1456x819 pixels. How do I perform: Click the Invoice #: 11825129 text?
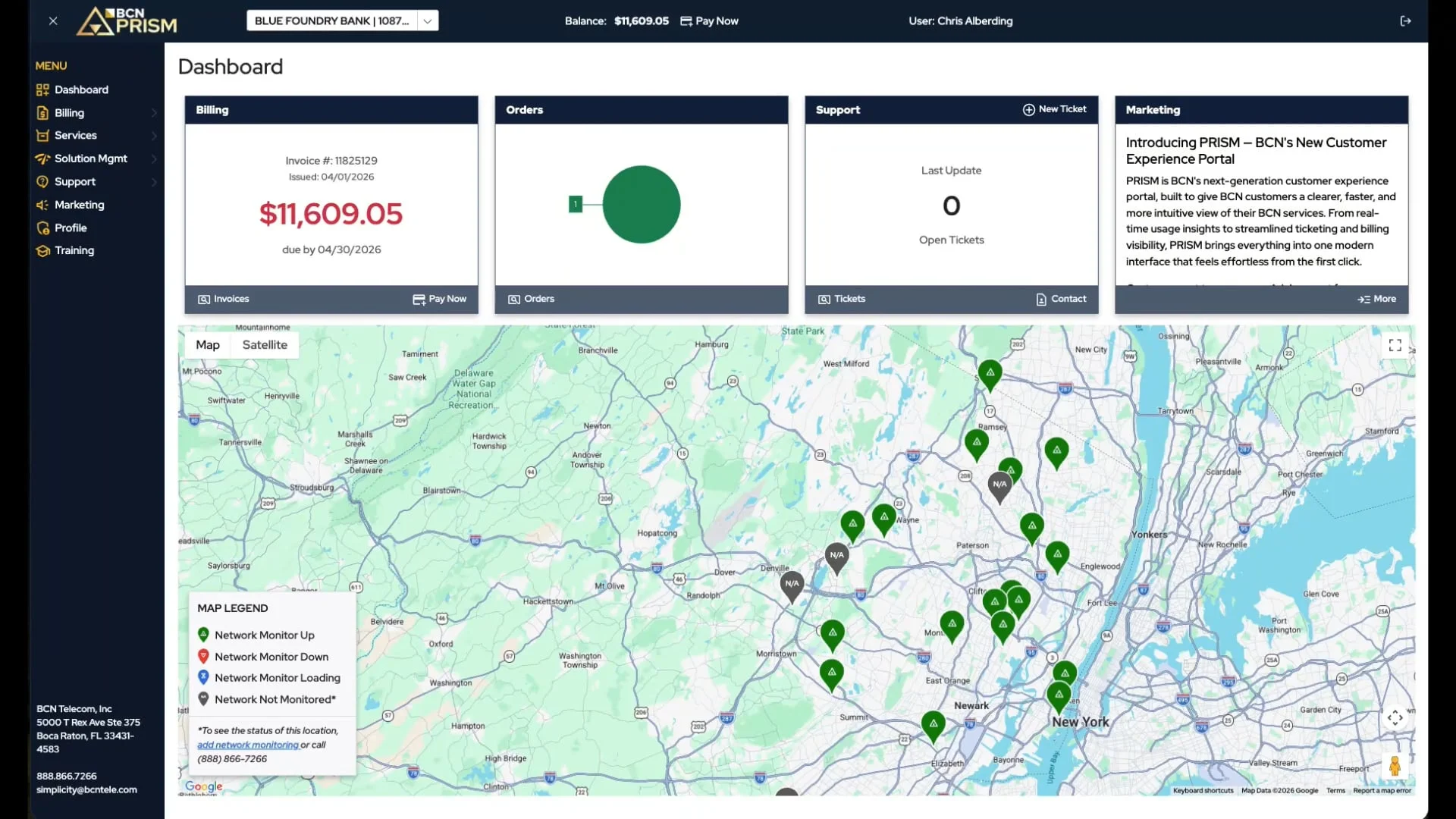pyautogui.click(x=331, y=161)
